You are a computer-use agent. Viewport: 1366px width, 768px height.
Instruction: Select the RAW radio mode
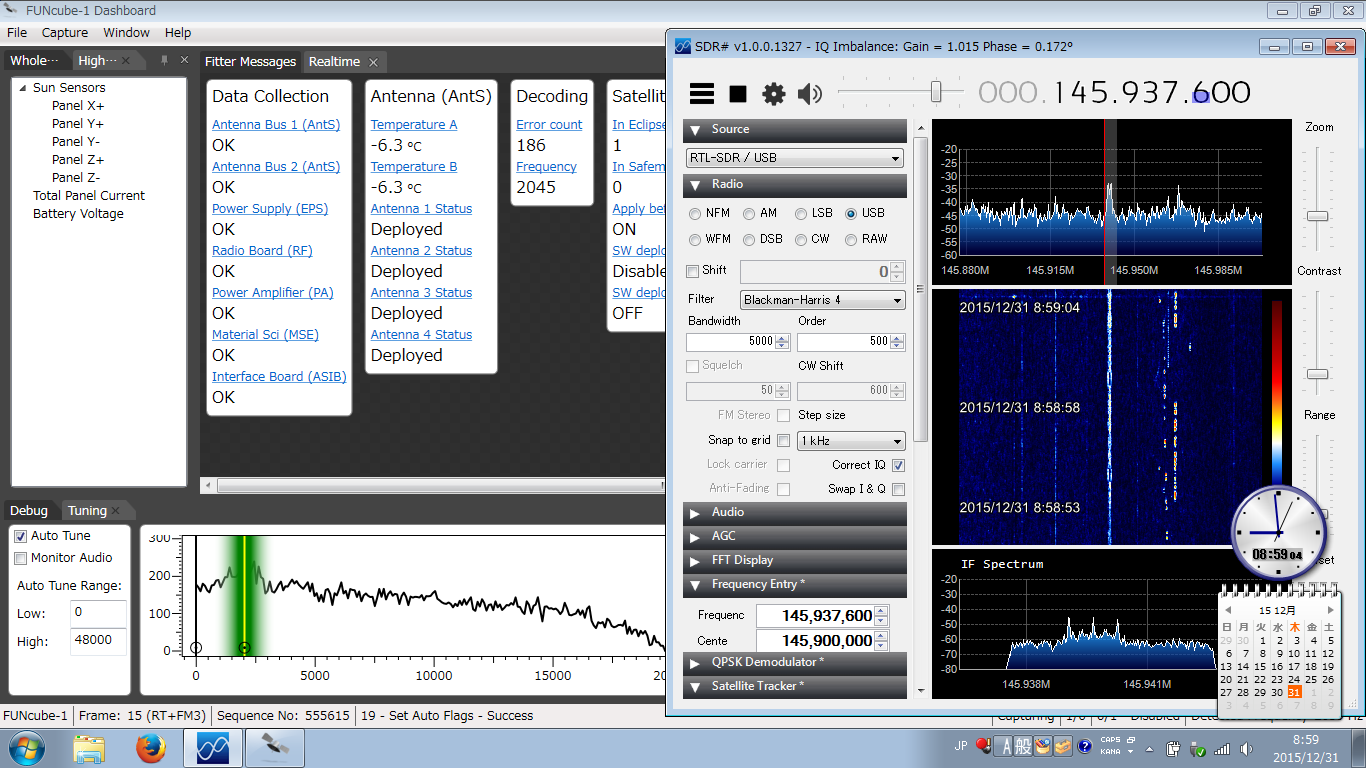click(x=866, y=239)
